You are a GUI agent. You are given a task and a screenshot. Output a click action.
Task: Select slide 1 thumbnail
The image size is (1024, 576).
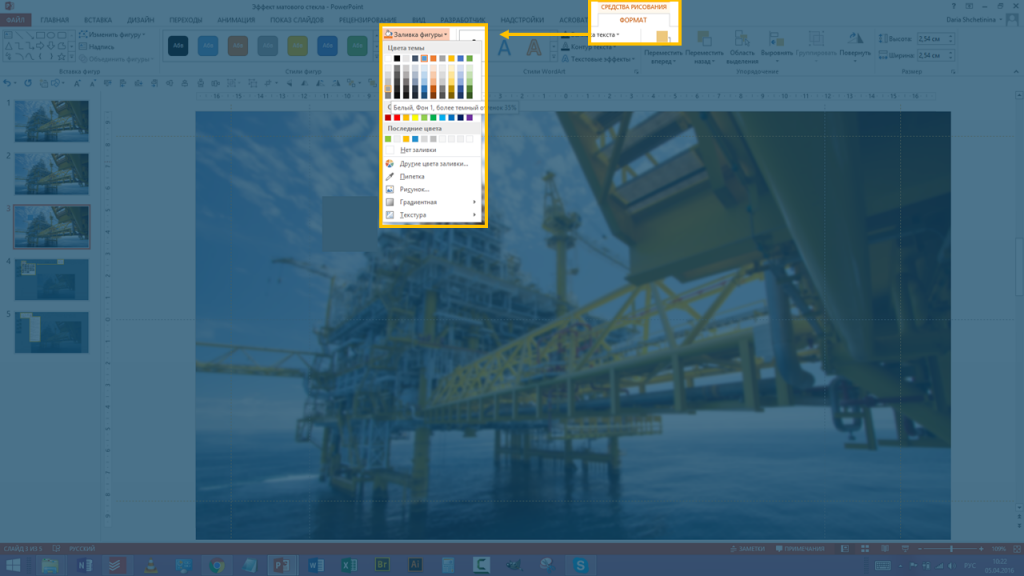pyautogui.click(x=51, y=121)
